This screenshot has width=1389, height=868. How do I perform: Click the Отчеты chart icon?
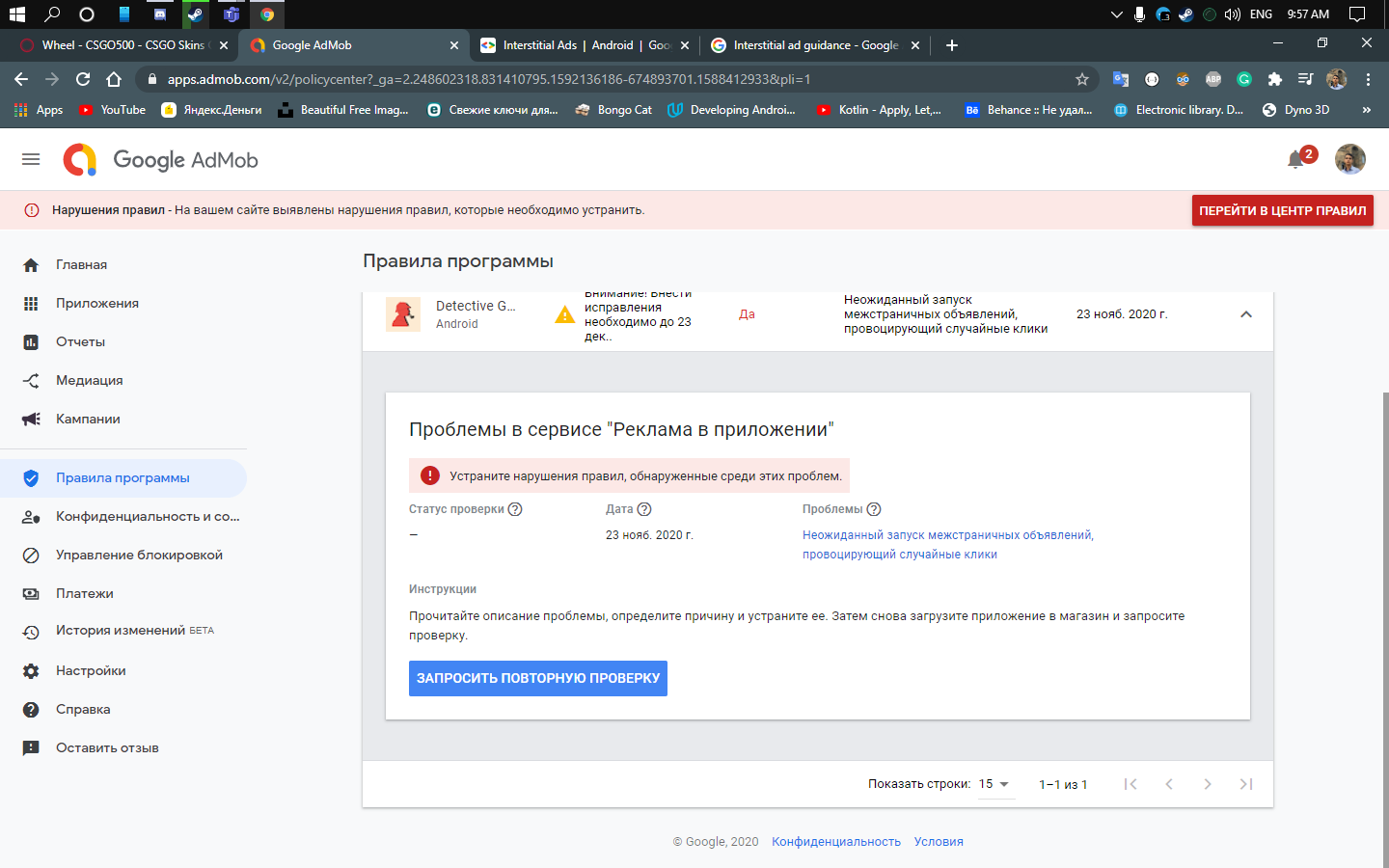(31, 342)
